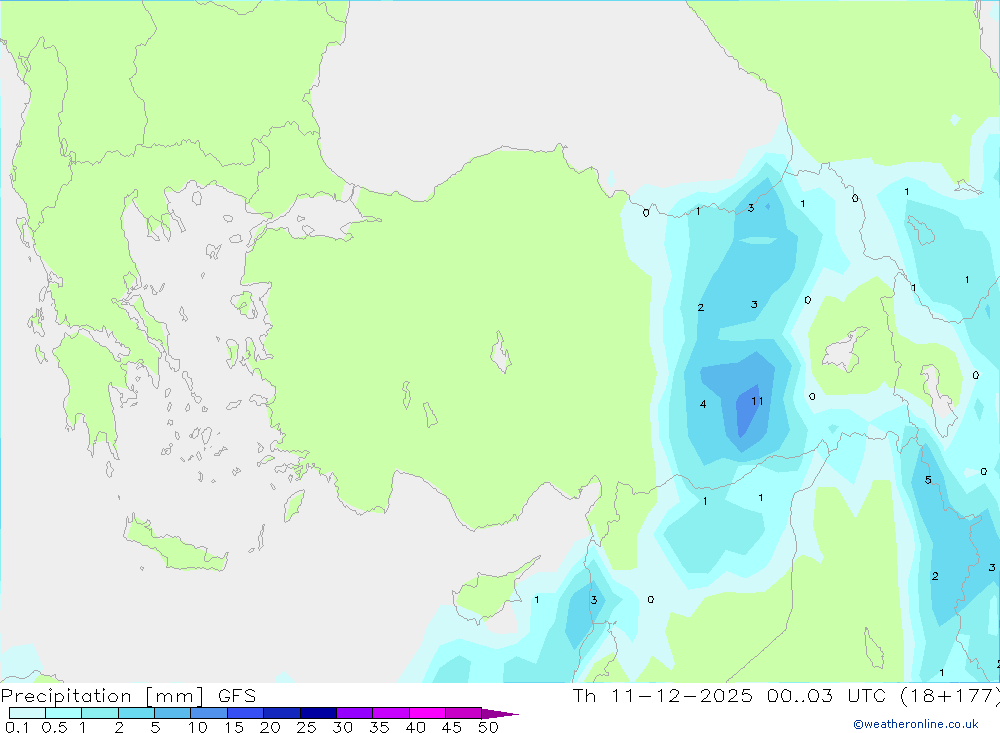Click the legend label "35"
This screenshot has width=1000, height=733.
(379, 727)
